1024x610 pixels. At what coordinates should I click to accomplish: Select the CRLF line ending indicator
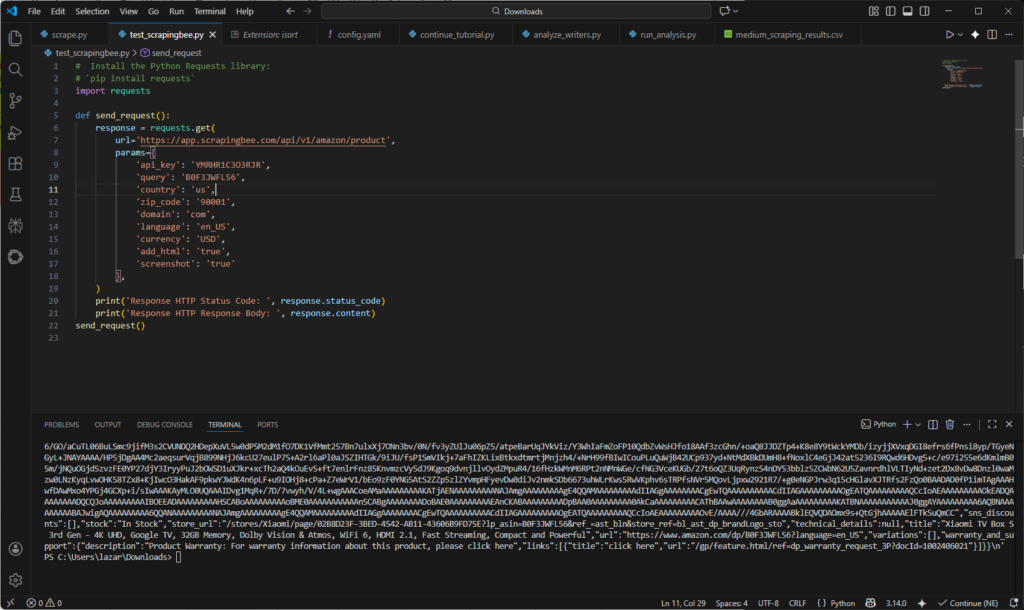(795, 602)
